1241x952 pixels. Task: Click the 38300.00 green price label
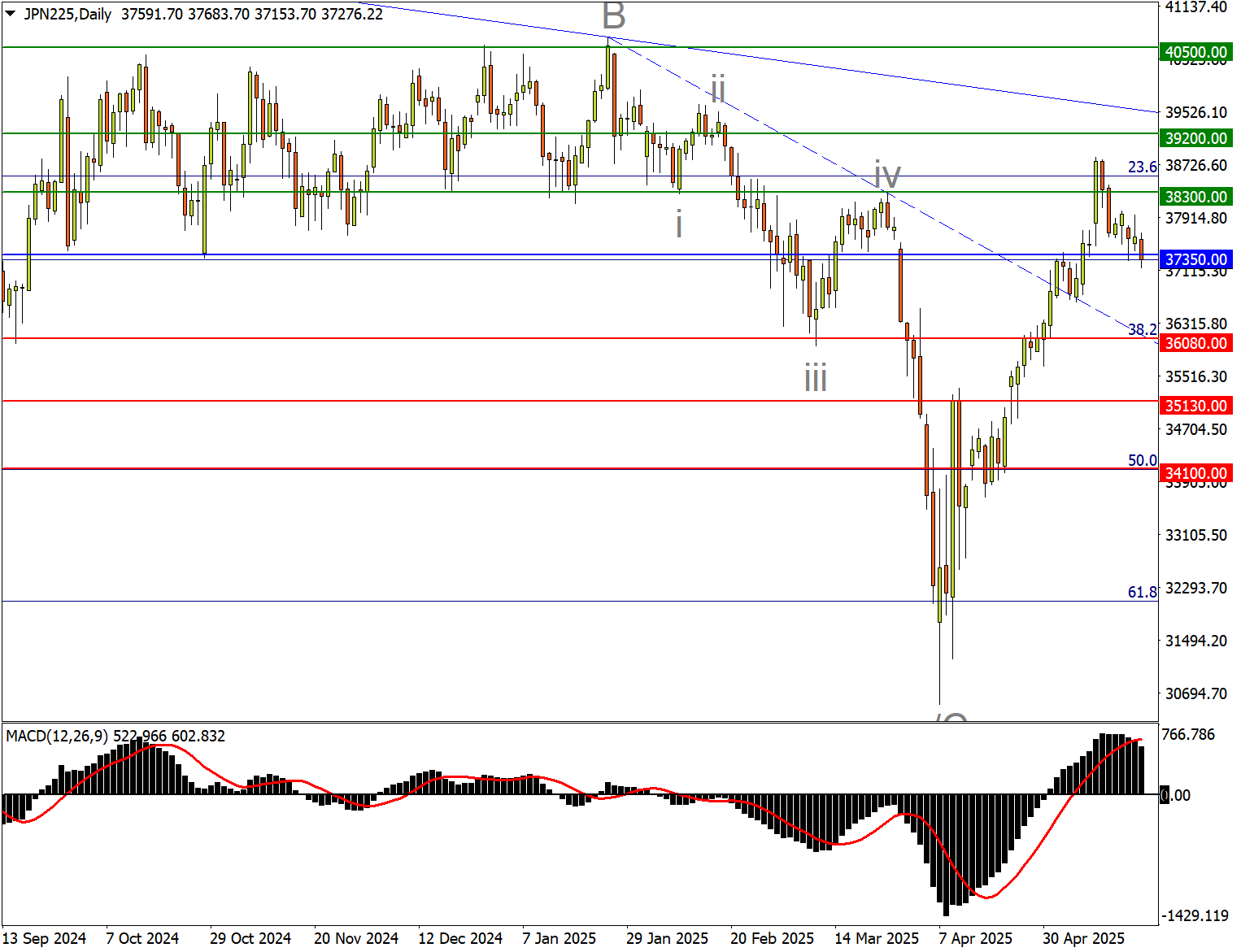1195,197
